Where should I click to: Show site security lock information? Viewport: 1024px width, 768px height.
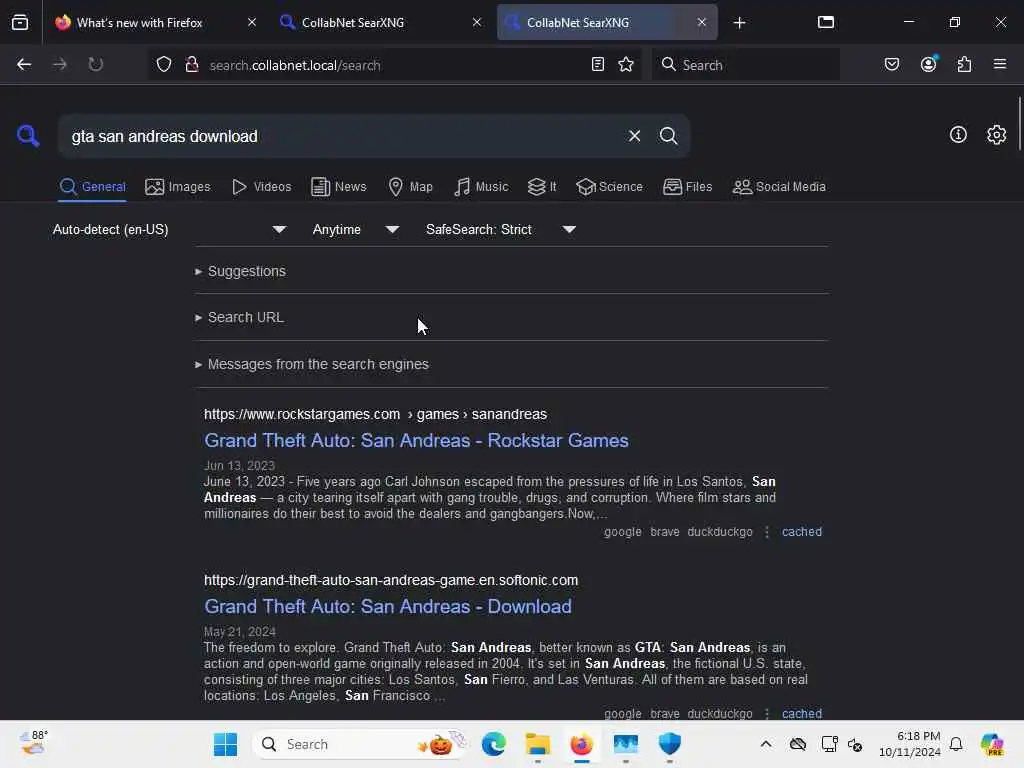[x=191, y=64]
